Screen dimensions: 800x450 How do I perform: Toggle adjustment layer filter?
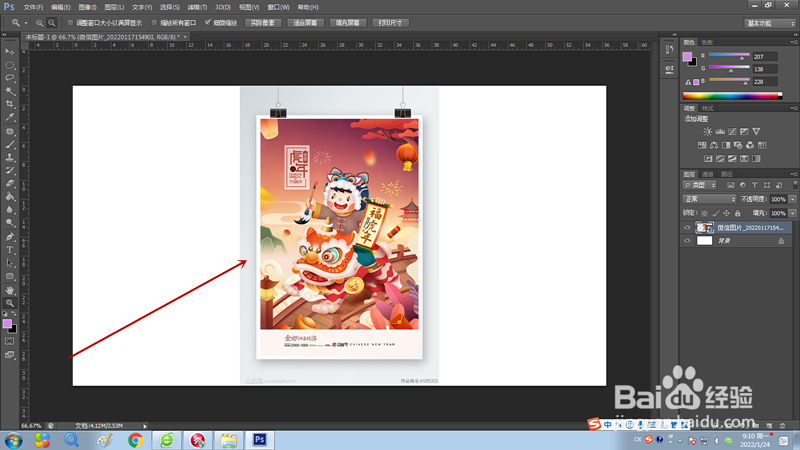tap(743, 185)
